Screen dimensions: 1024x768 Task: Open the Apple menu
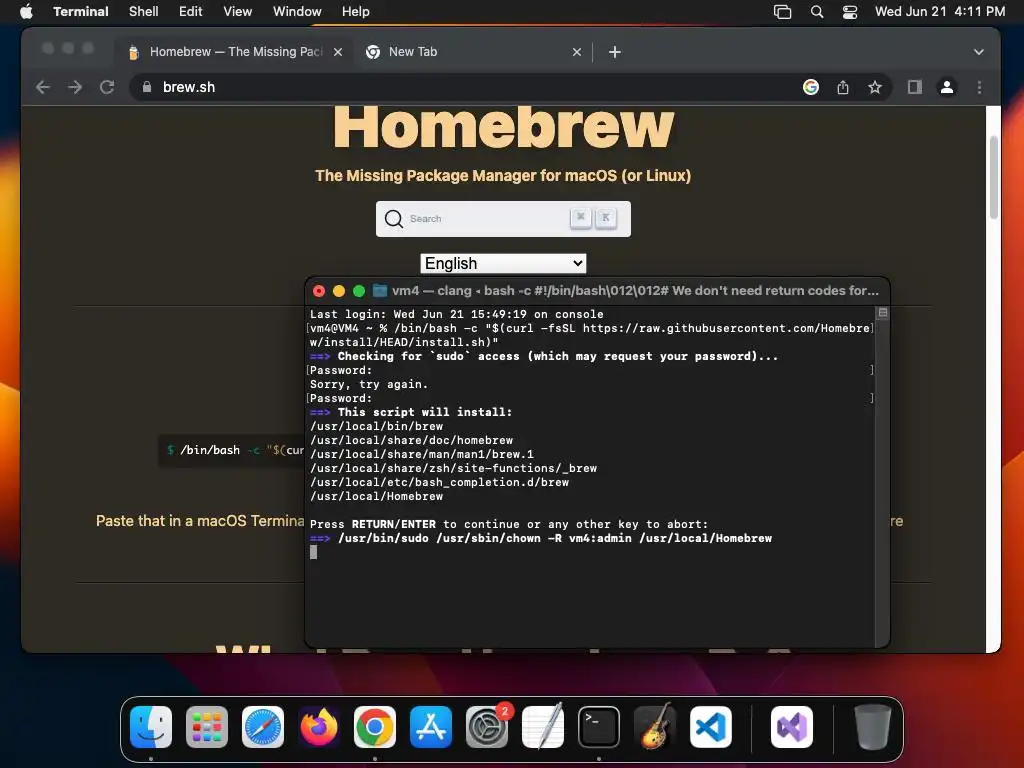pyautogui.click(x=26, y=12)
